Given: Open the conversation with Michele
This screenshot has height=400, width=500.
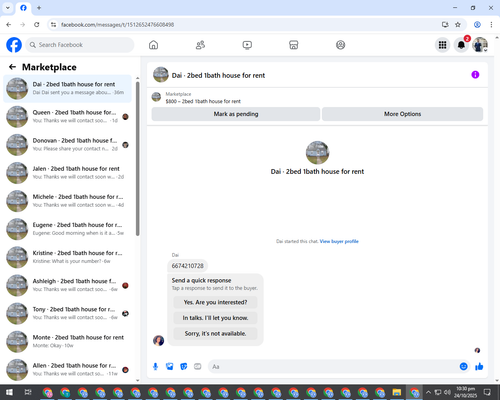Looking at the screenshot, I should click(x=67, y=201).
